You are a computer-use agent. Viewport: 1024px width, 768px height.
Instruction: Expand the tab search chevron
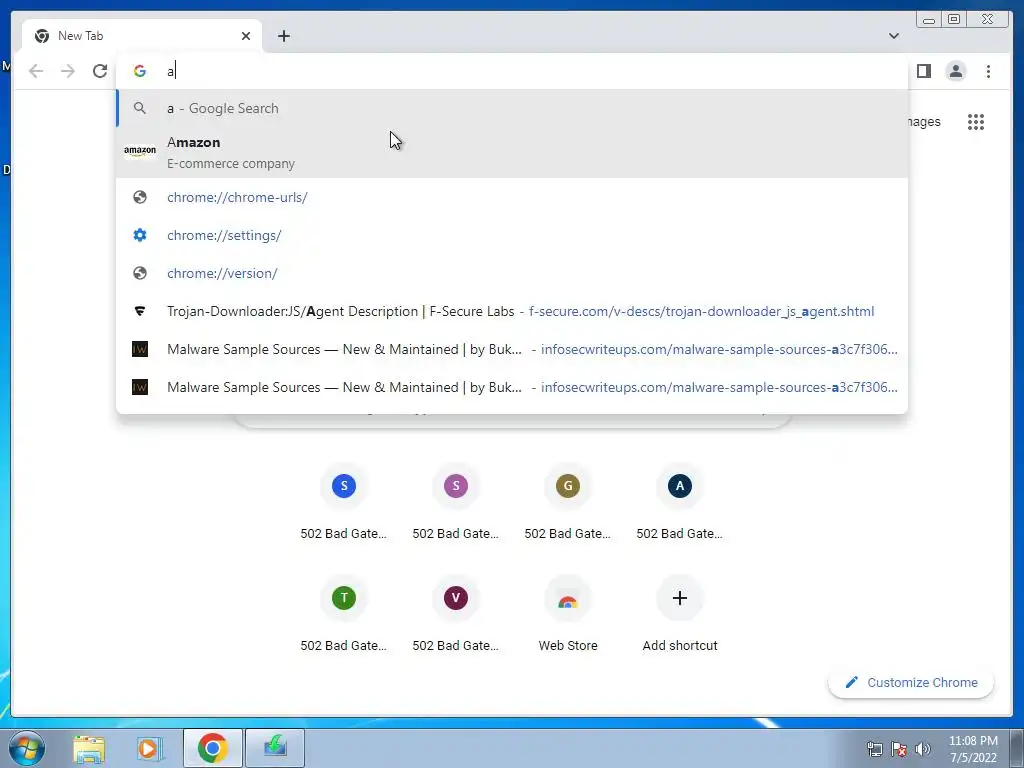click(x=894, y=36)
